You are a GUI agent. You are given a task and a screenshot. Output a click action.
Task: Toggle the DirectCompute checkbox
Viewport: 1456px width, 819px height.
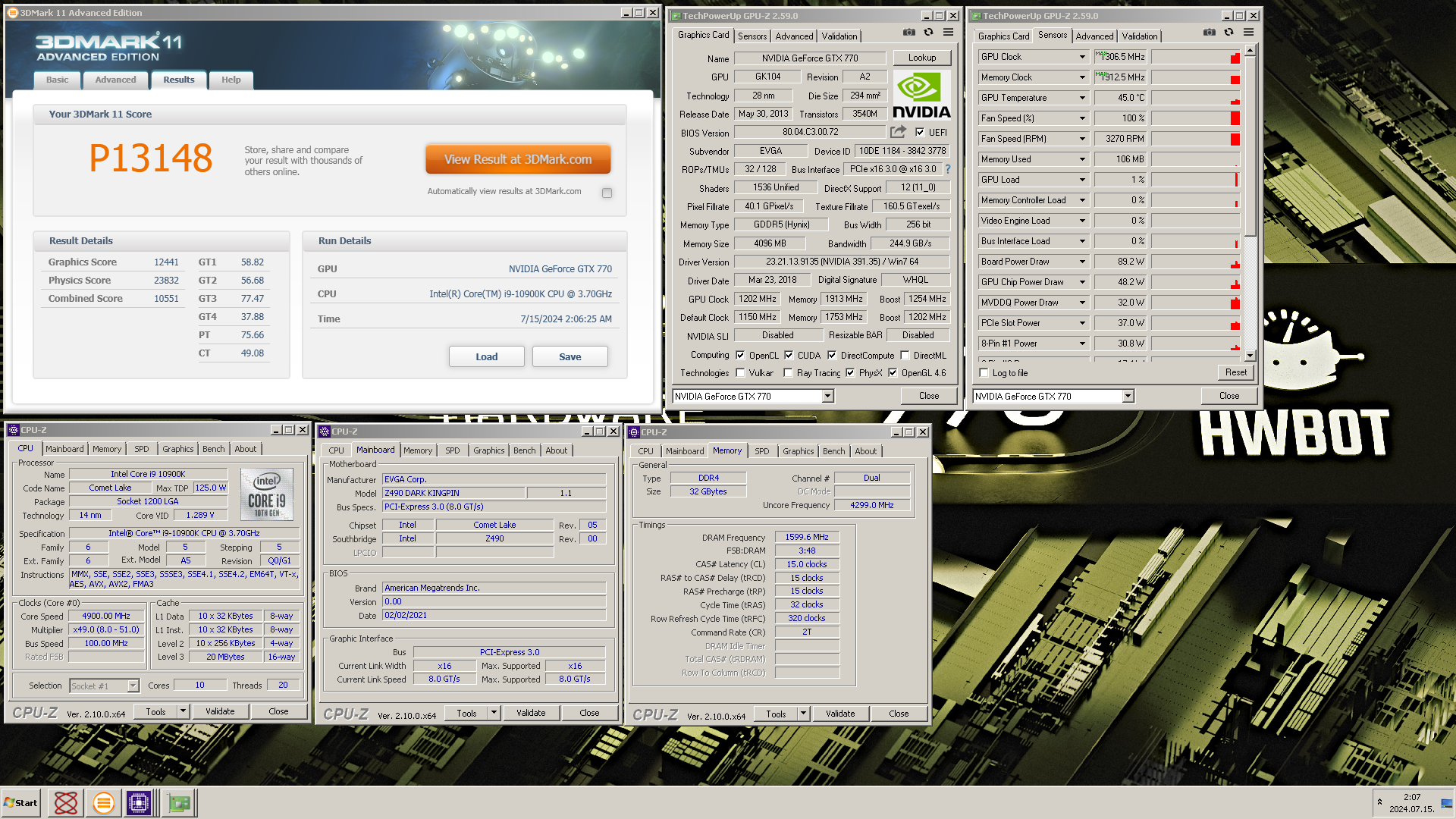click(x=832, y=355)
